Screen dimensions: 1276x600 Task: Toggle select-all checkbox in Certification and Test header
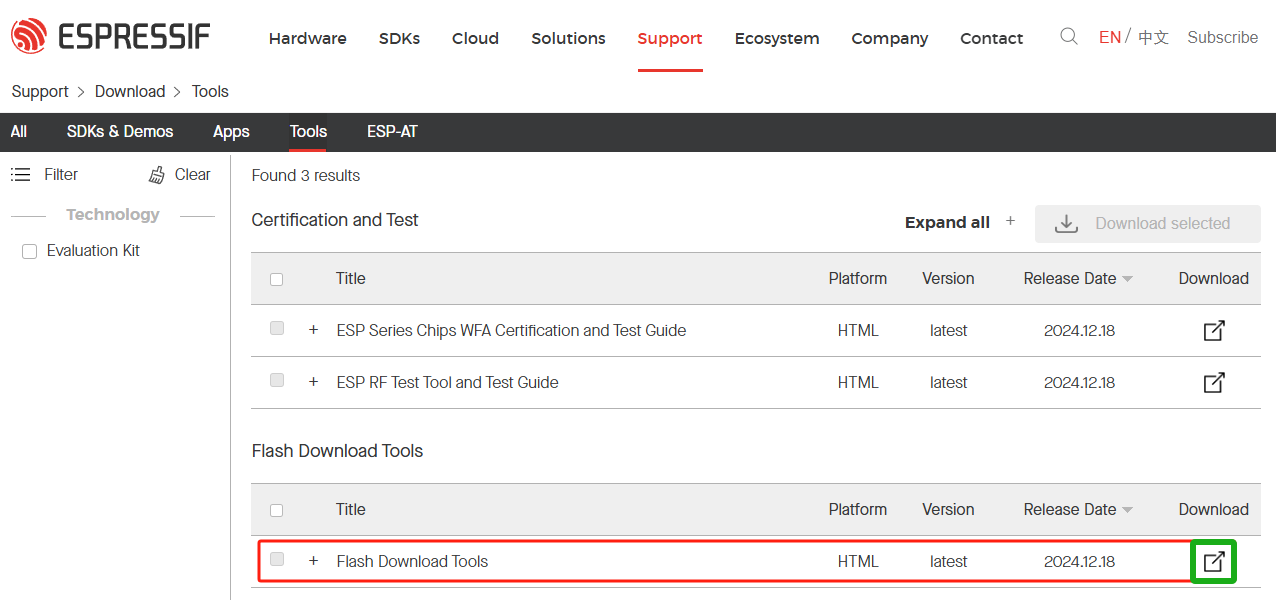click(277, 279)
